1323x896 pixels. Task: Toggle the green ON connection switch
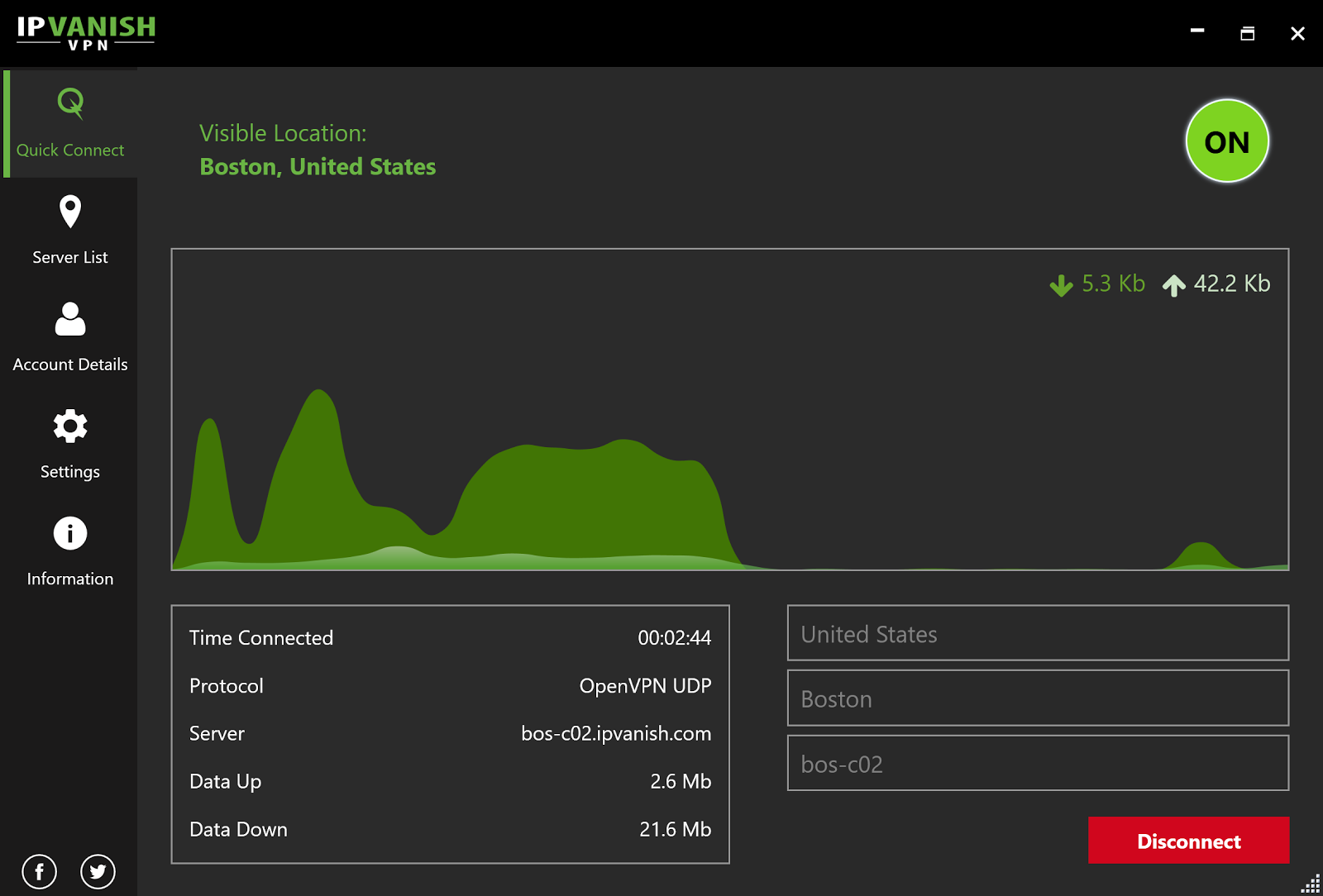(1227, 141)
